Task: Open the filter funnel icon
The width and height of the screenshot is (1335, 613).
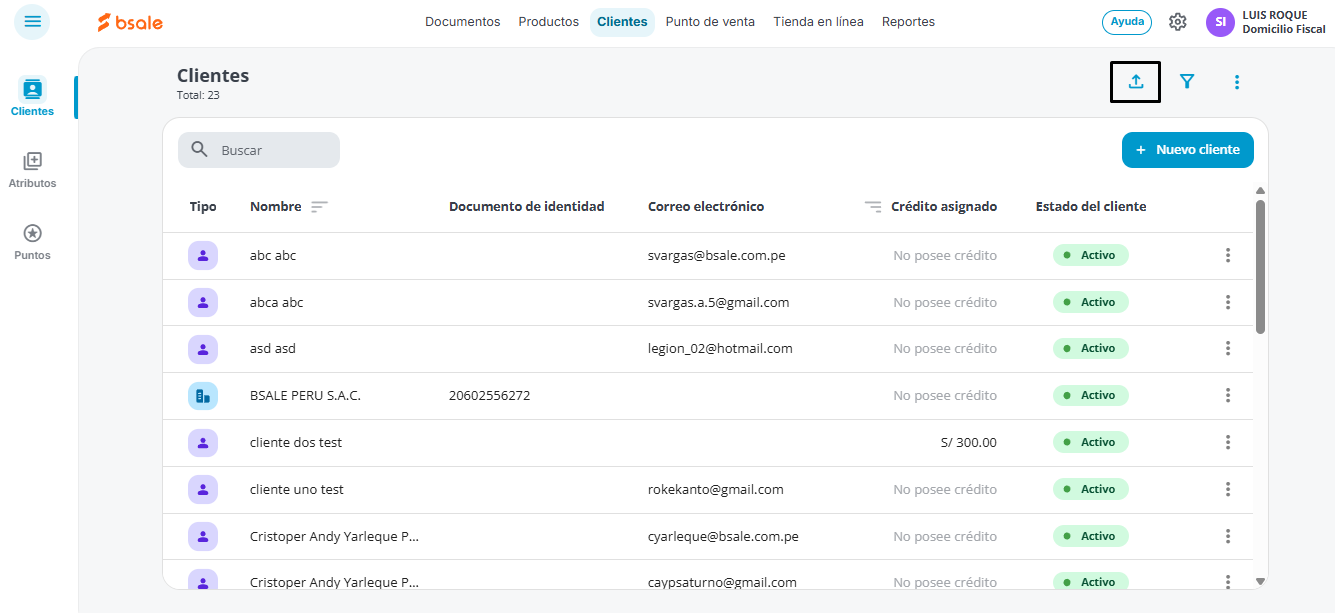Action: pos(1187,82)
